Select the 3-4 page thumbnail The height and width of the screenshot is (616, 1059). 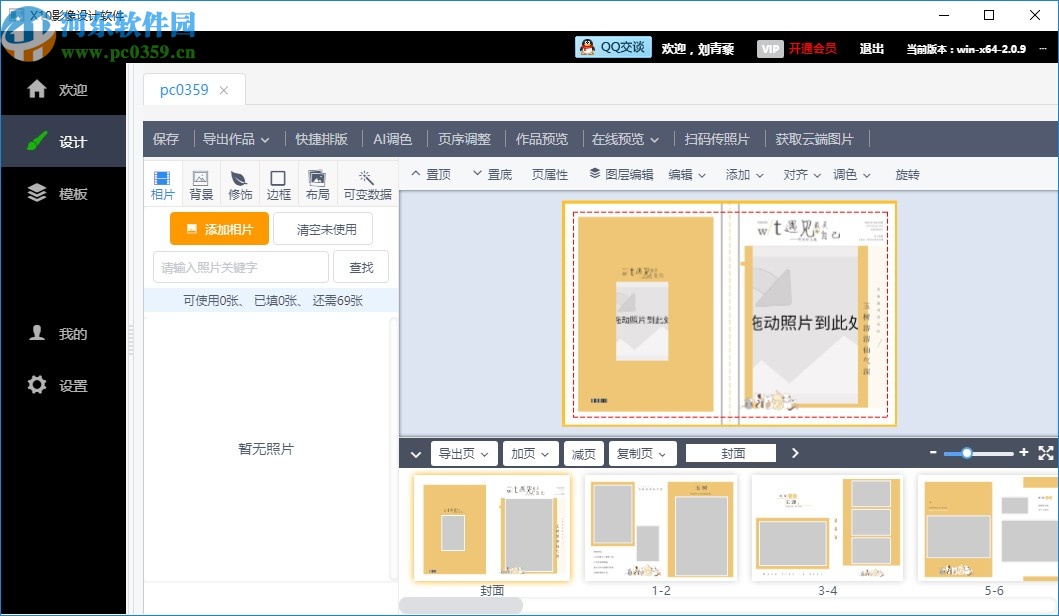click(x=827, y=527)
